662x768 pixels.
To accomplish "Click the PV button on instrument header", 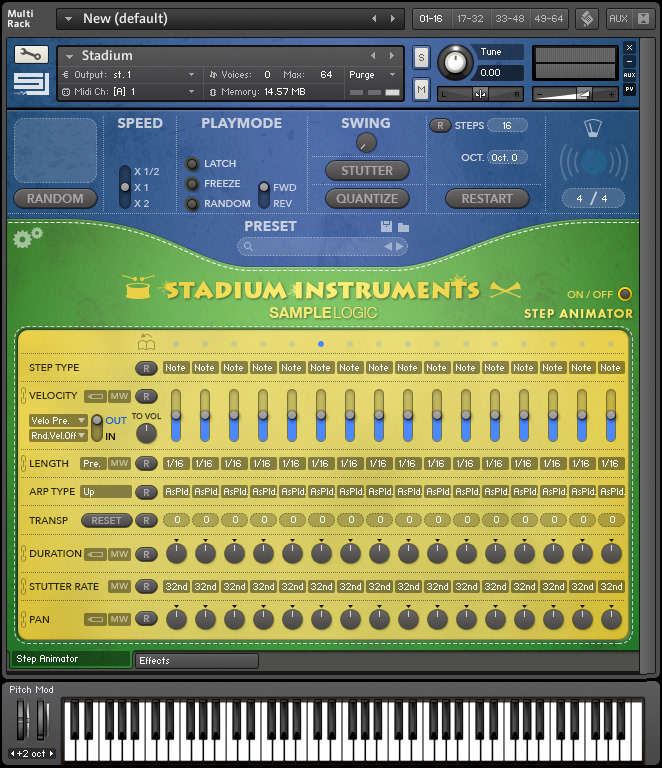I will [629, 89].
